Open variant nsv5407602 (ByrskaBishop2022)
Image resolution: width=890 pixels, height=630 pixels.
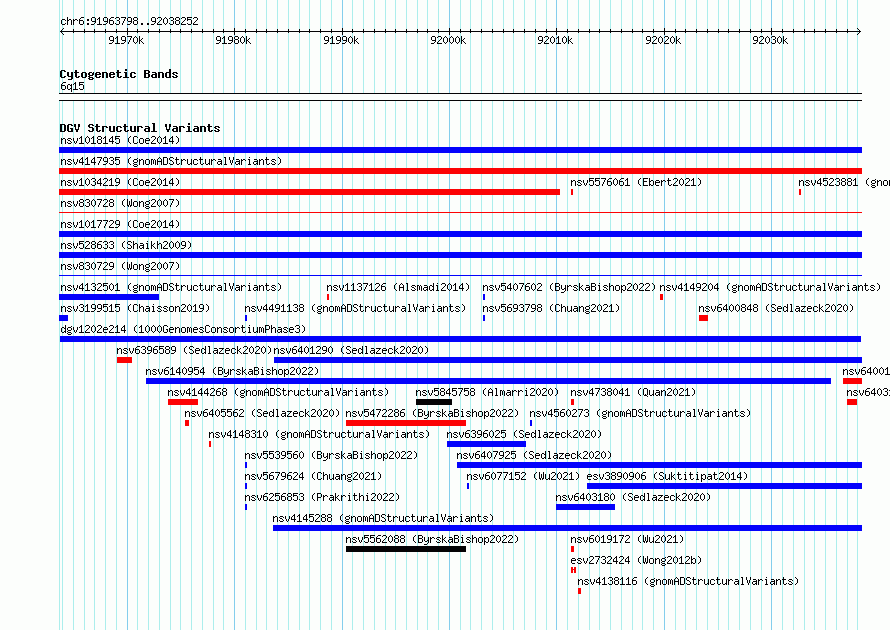(569, 287)
